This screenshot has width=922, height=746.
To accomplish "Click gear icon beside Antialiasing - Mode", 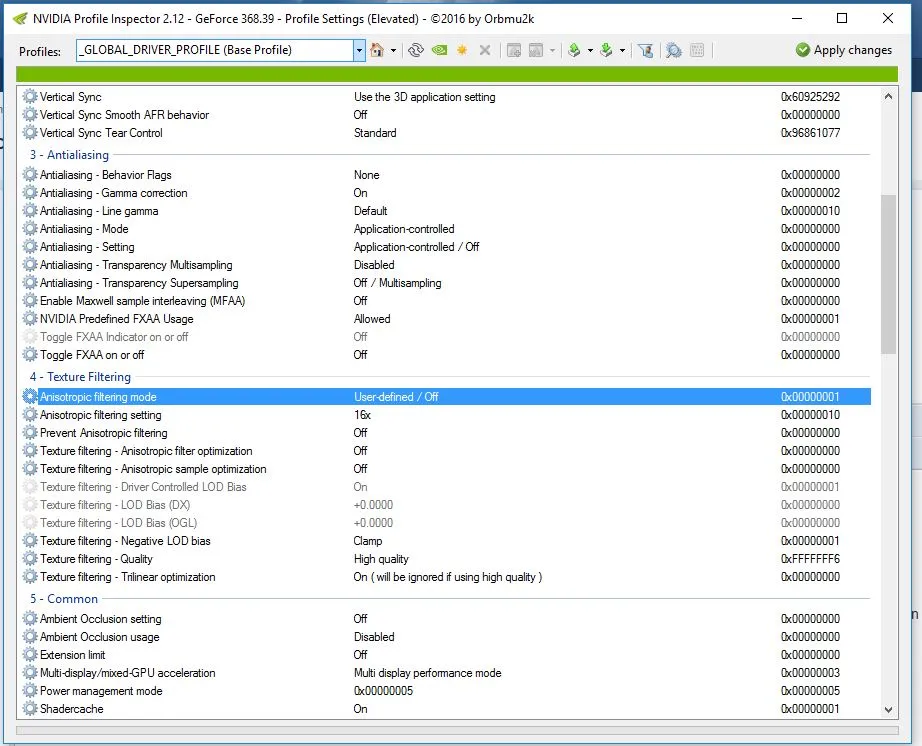I will (30, 229).
